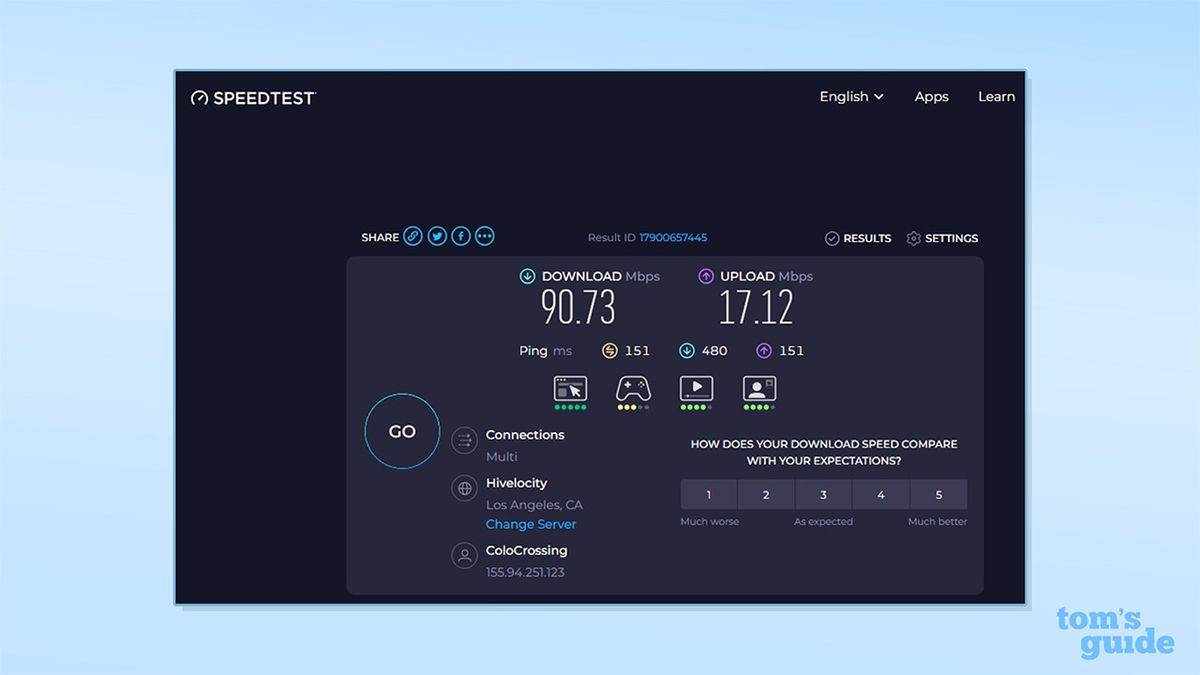This screenshot has height=675, width=1200.
Task: Select the video streaming performance icon
Action: [x=696, y=390]
